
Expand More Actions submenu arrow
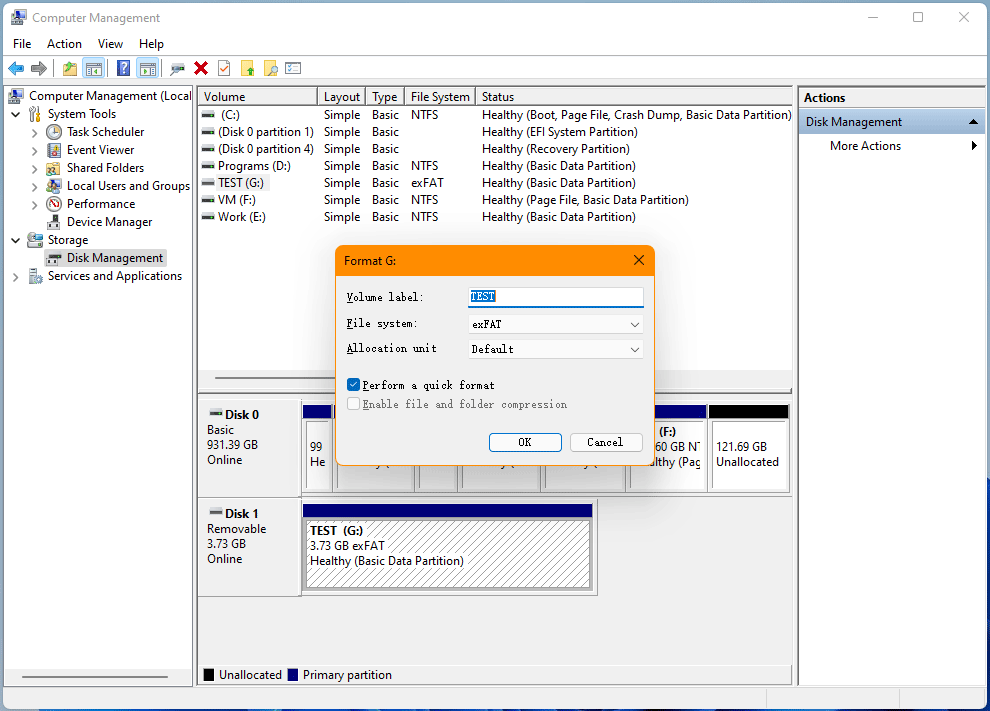[974, 146]
